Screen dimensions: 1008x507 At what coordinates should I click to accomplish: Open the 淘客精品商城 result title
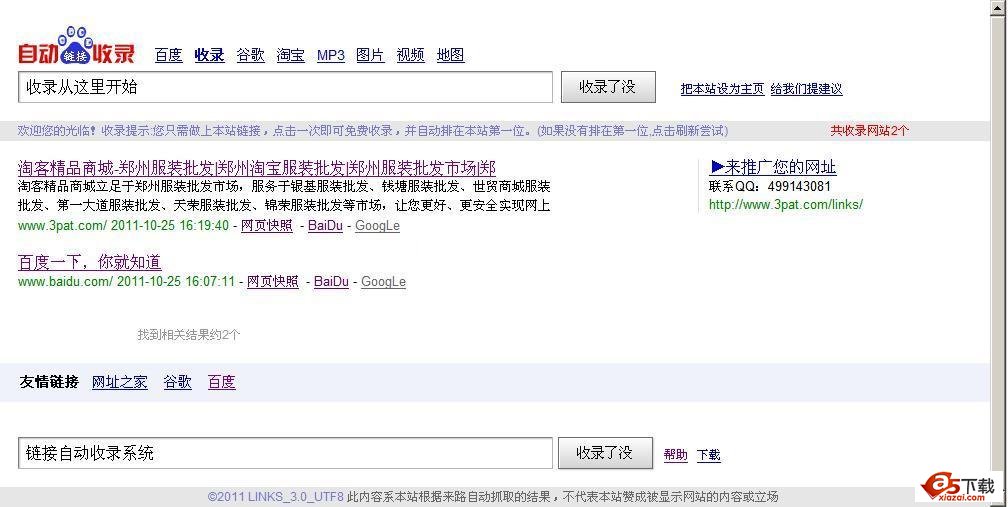(256, 168)
